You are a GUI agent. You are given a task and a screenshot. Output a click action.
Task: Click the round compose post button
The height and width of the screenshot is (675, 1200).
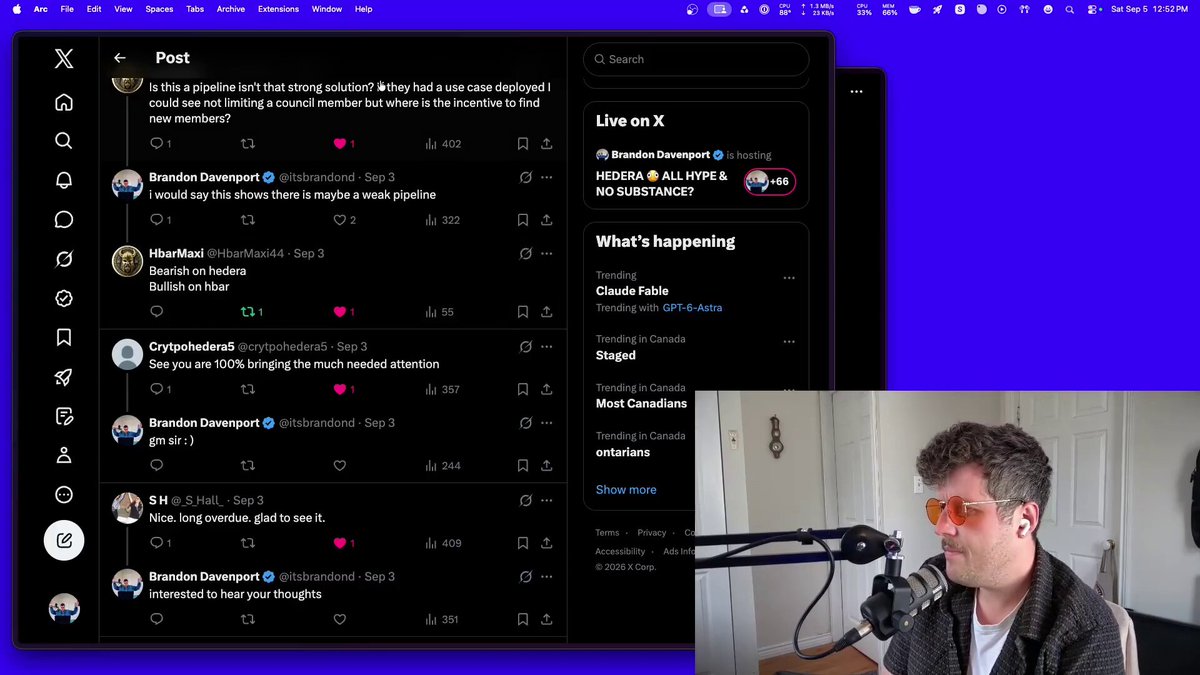tap(64, 540)
